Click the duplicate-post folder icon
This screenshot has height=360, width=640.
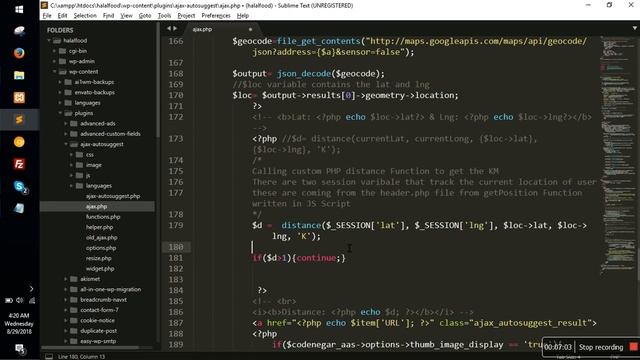pyautogui.click(x=74, y=331)
